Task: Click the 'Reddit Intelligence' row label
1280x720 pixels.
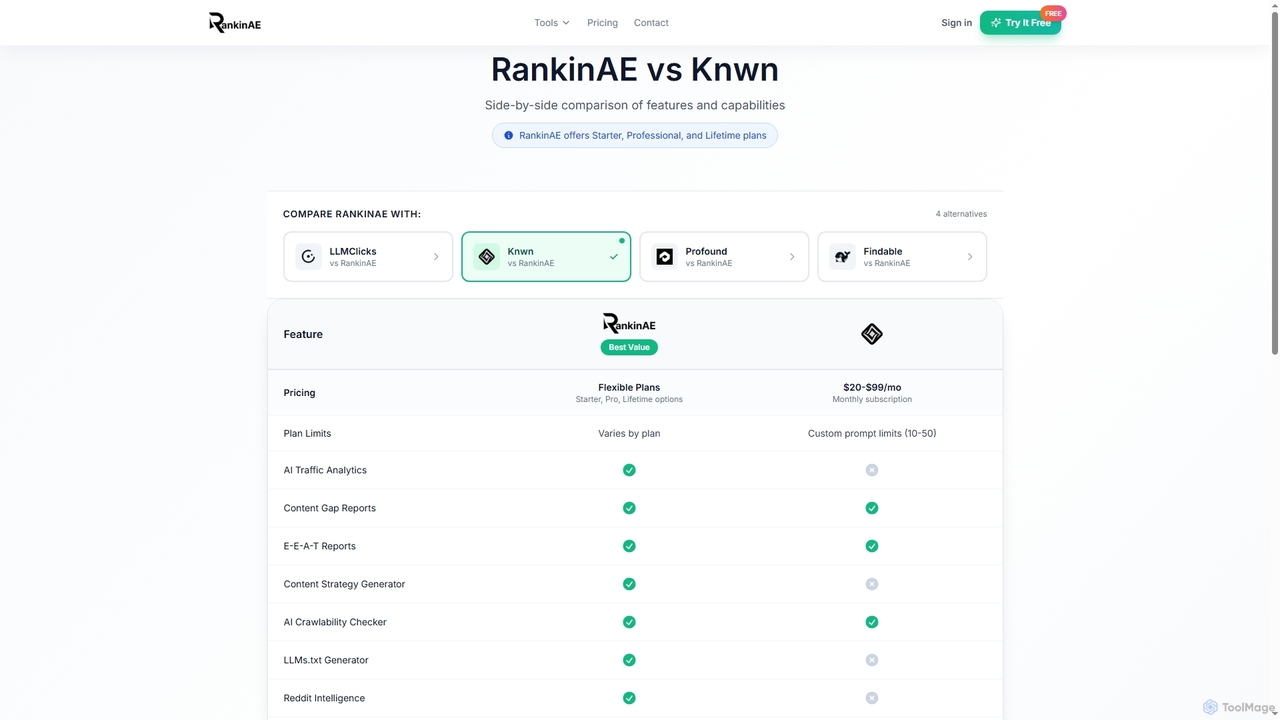Action: pos(324,698)
